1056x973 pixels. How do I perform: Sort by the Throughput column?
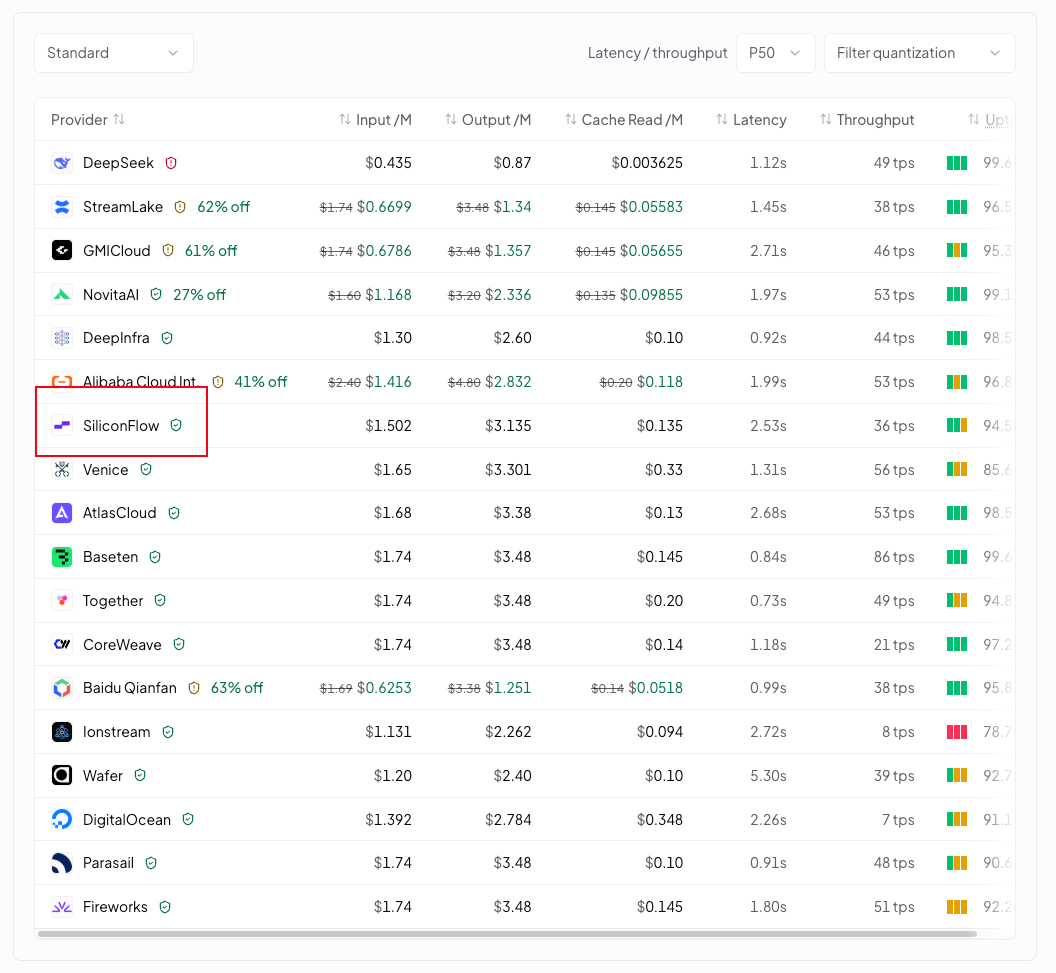pyautogui.click(x=867, y=120)
